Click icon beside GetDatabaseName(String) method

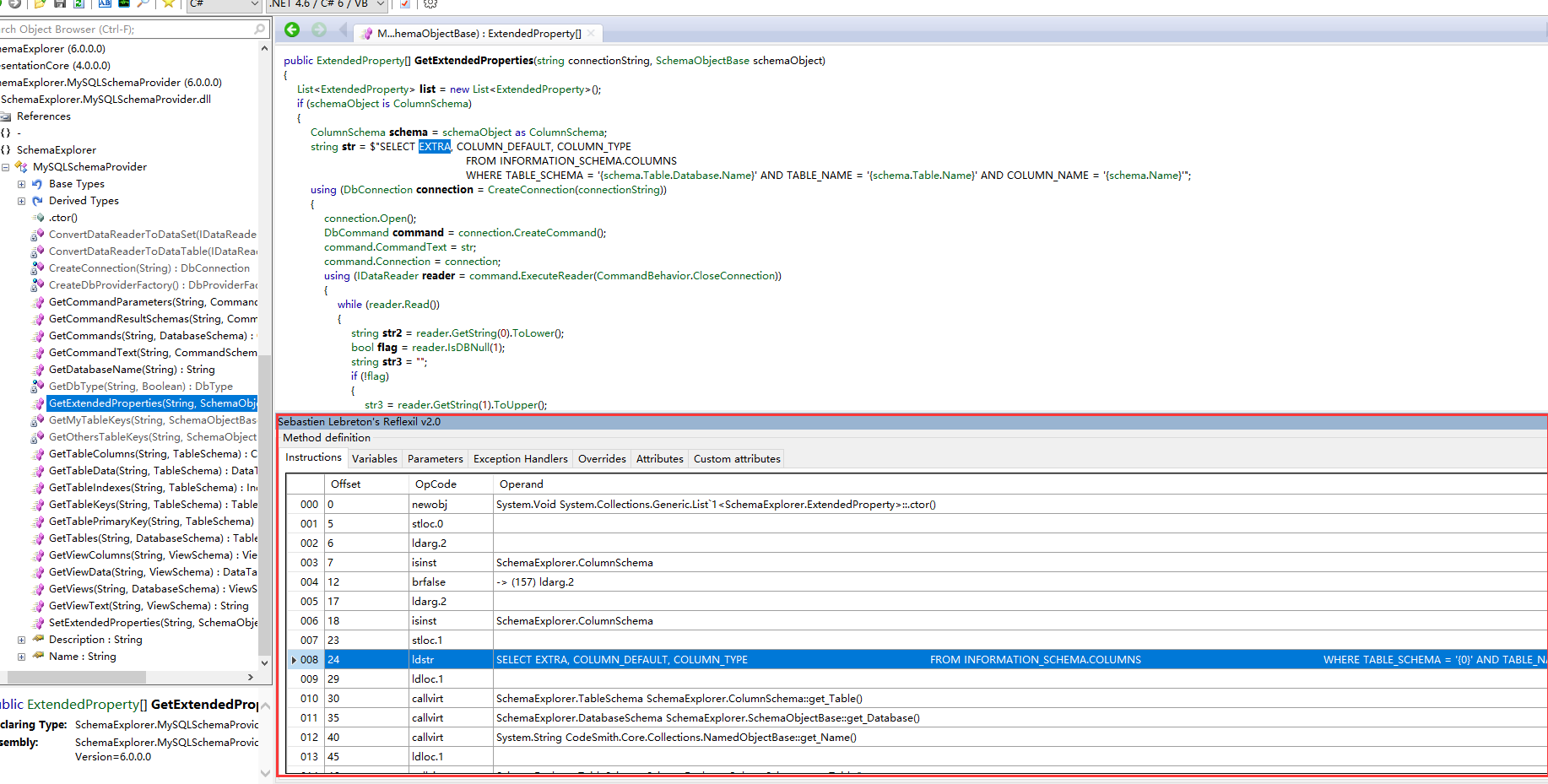37,370
